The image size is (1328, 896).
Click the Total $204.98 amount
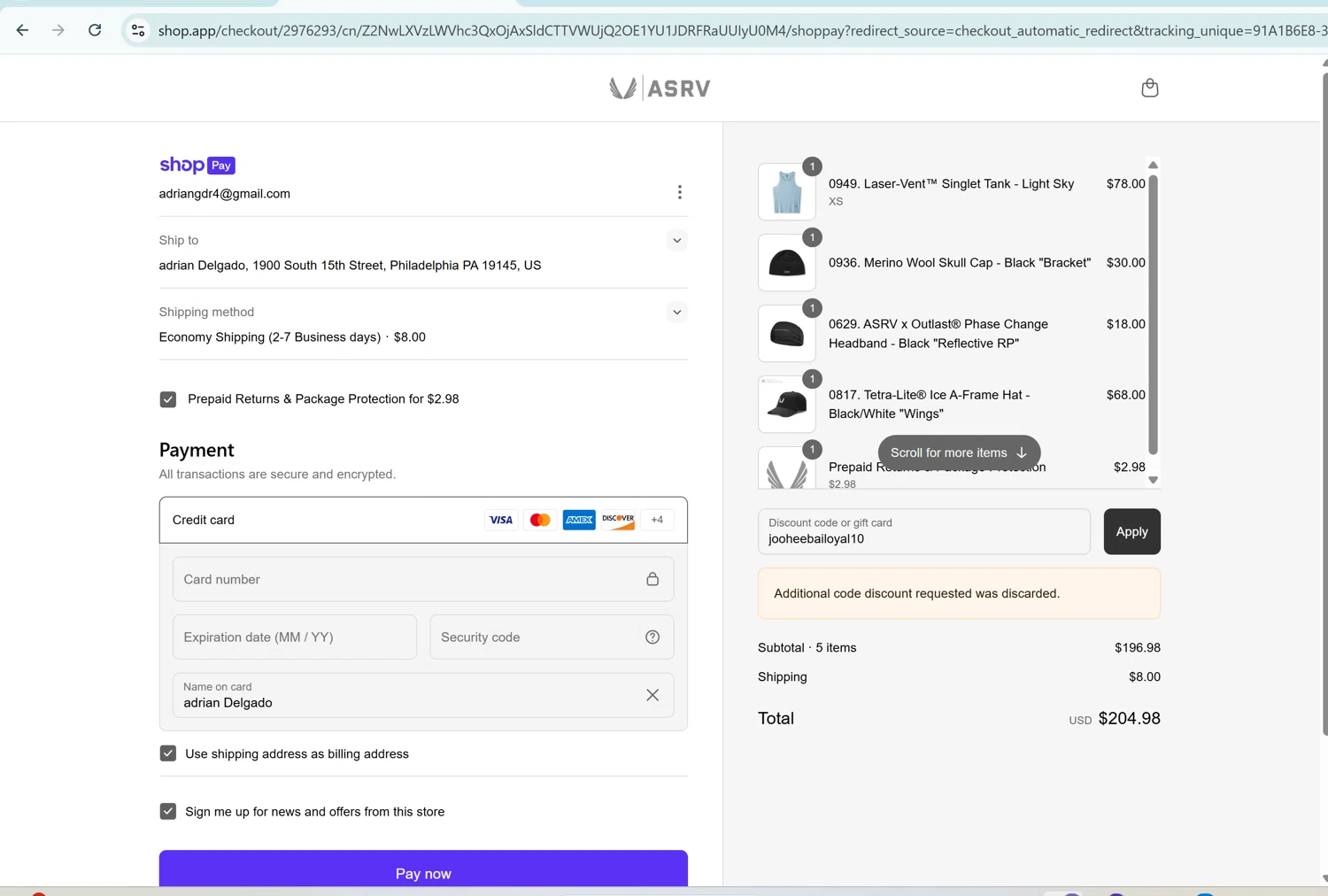pos(1129,718)
